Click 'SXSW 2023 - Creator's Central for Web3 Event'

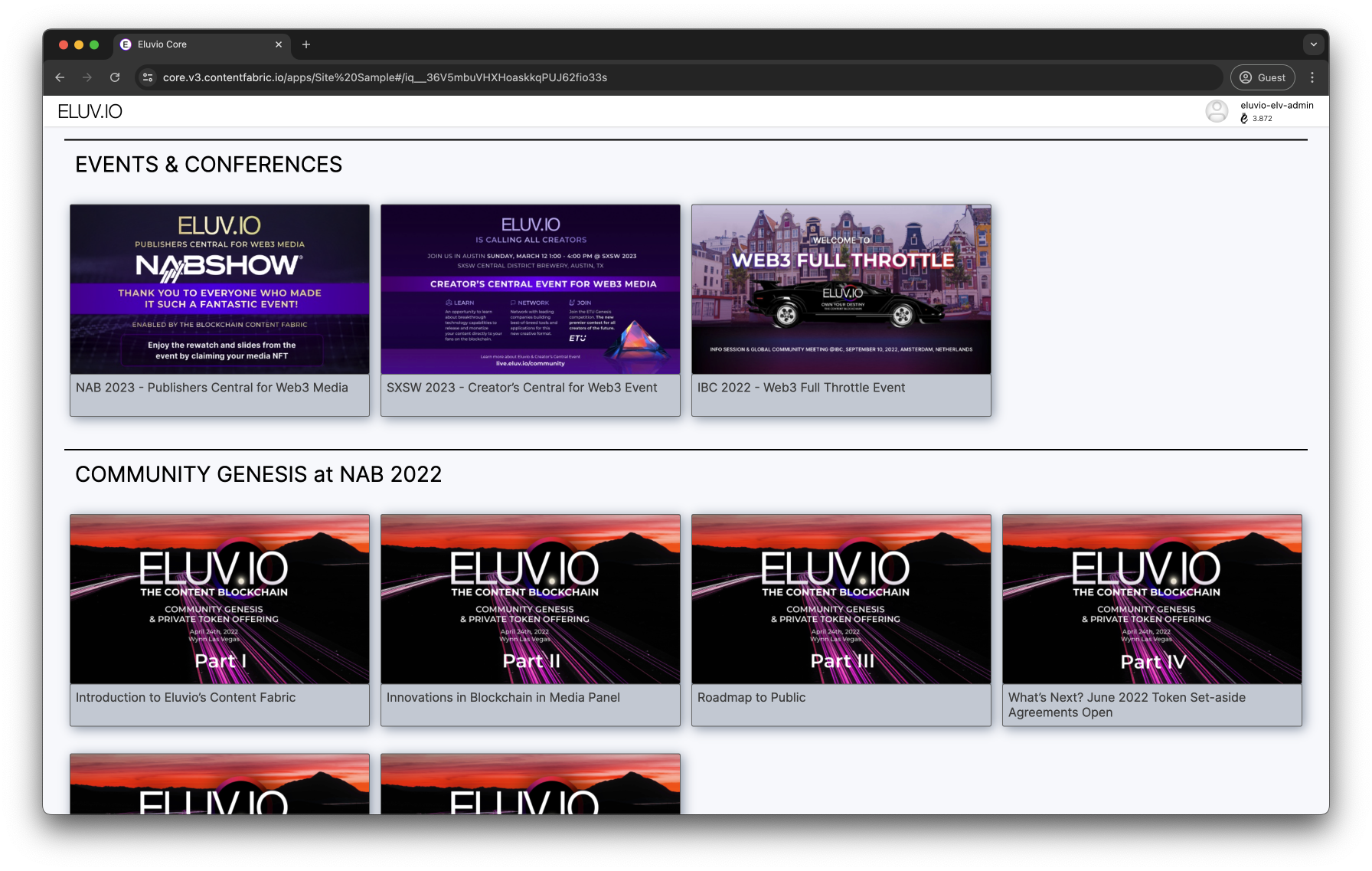522,388
